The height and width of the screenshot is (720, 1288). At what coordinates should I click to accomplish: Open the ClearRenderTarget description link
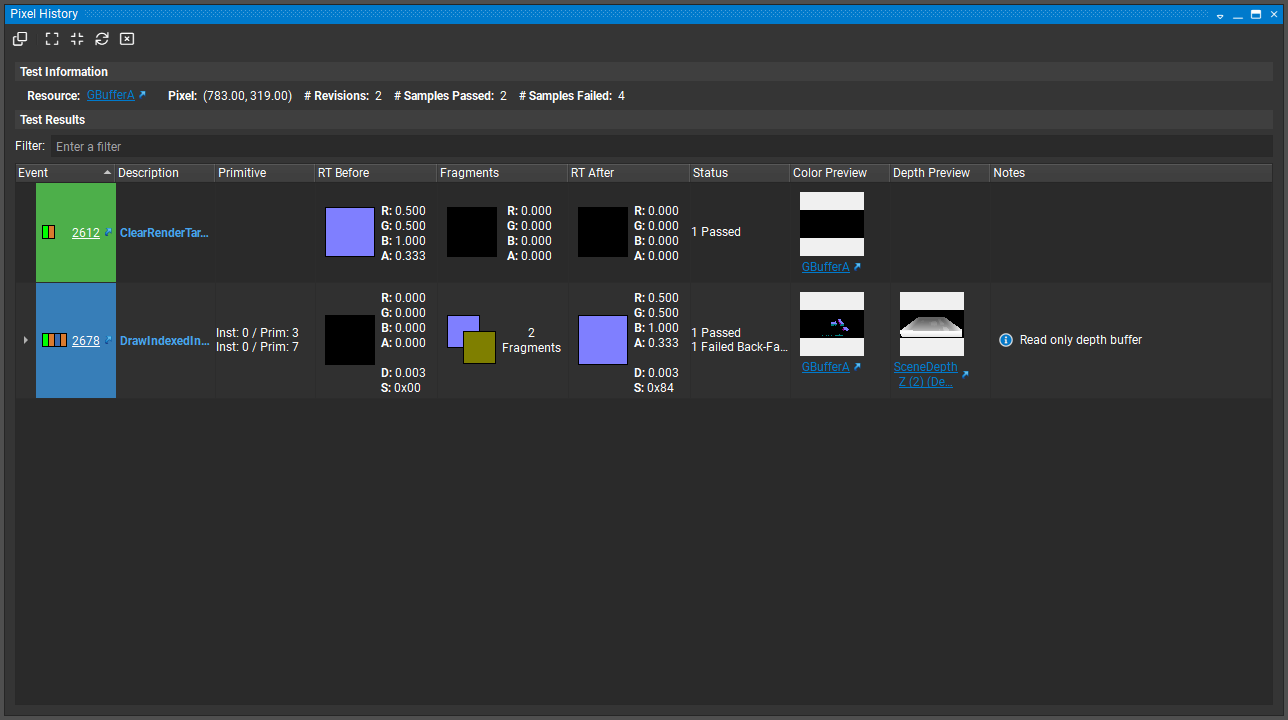point(164,232)
